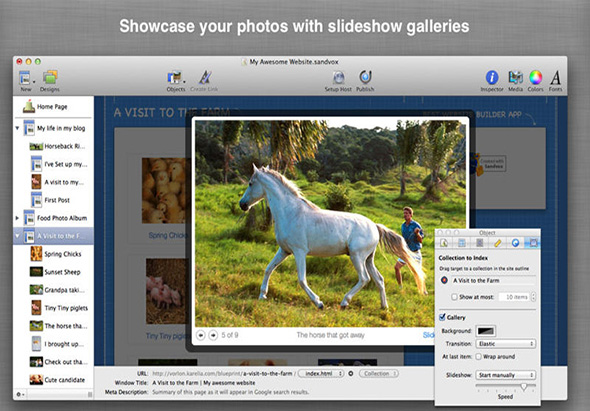Click the a-visit-to-the-farm URL path segment
The image size is (590, 411).
[268, 373]
